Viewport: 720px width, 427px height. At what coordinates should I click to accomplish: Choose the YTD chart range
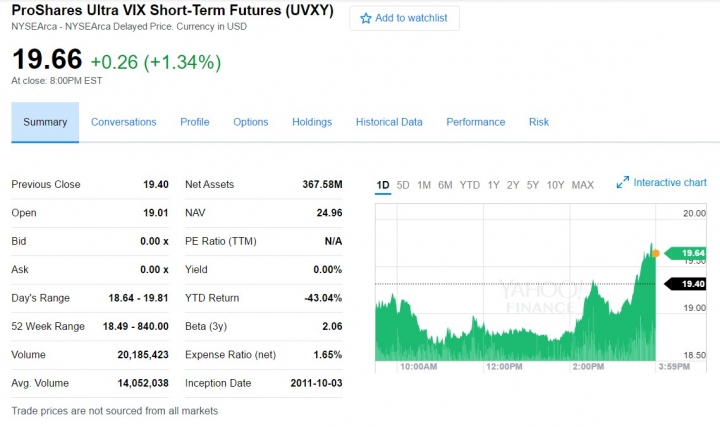click(470, 185)
